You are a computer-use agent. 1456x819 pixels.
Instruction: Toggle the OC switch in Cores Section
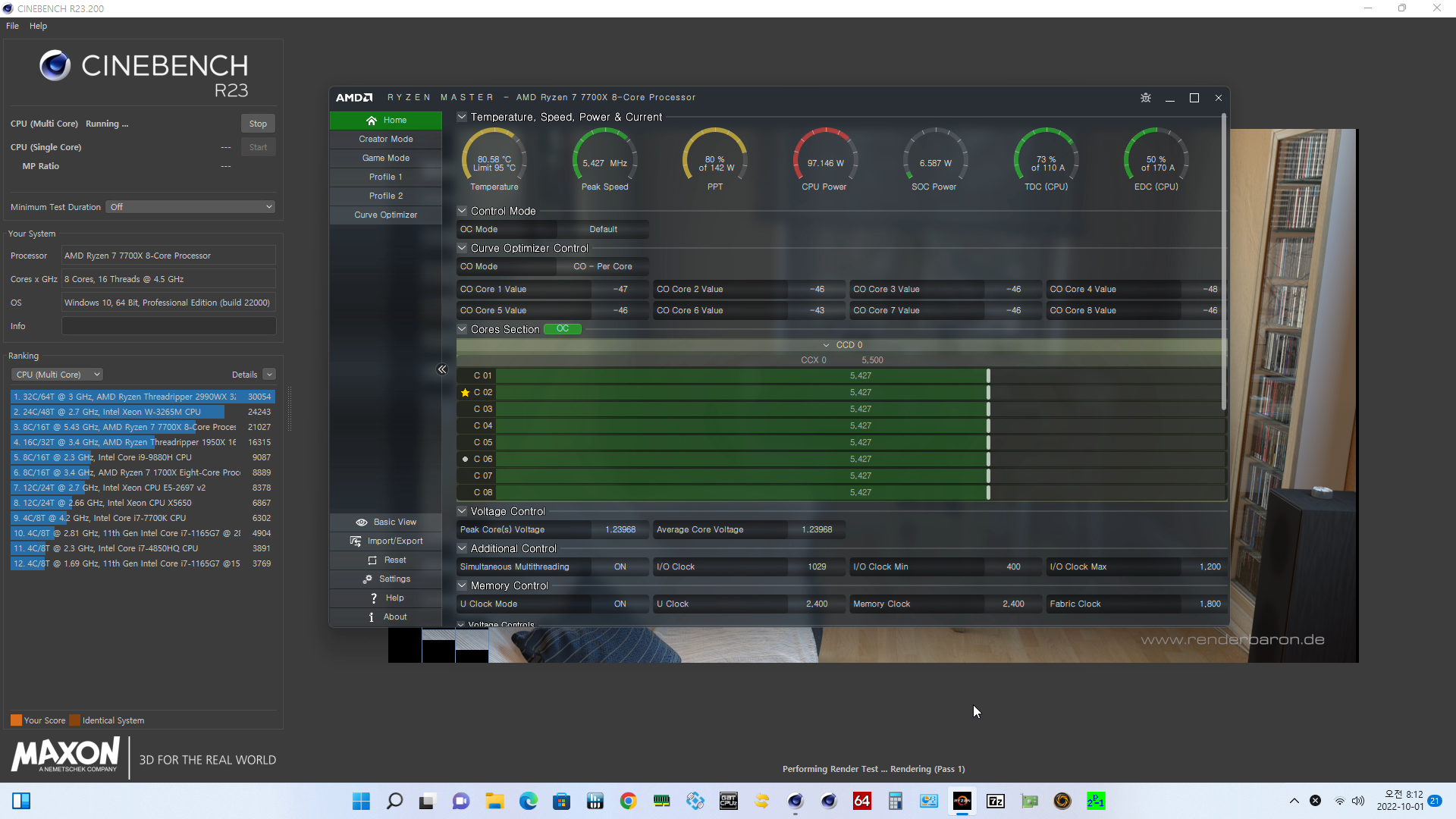tap(563, 329)
